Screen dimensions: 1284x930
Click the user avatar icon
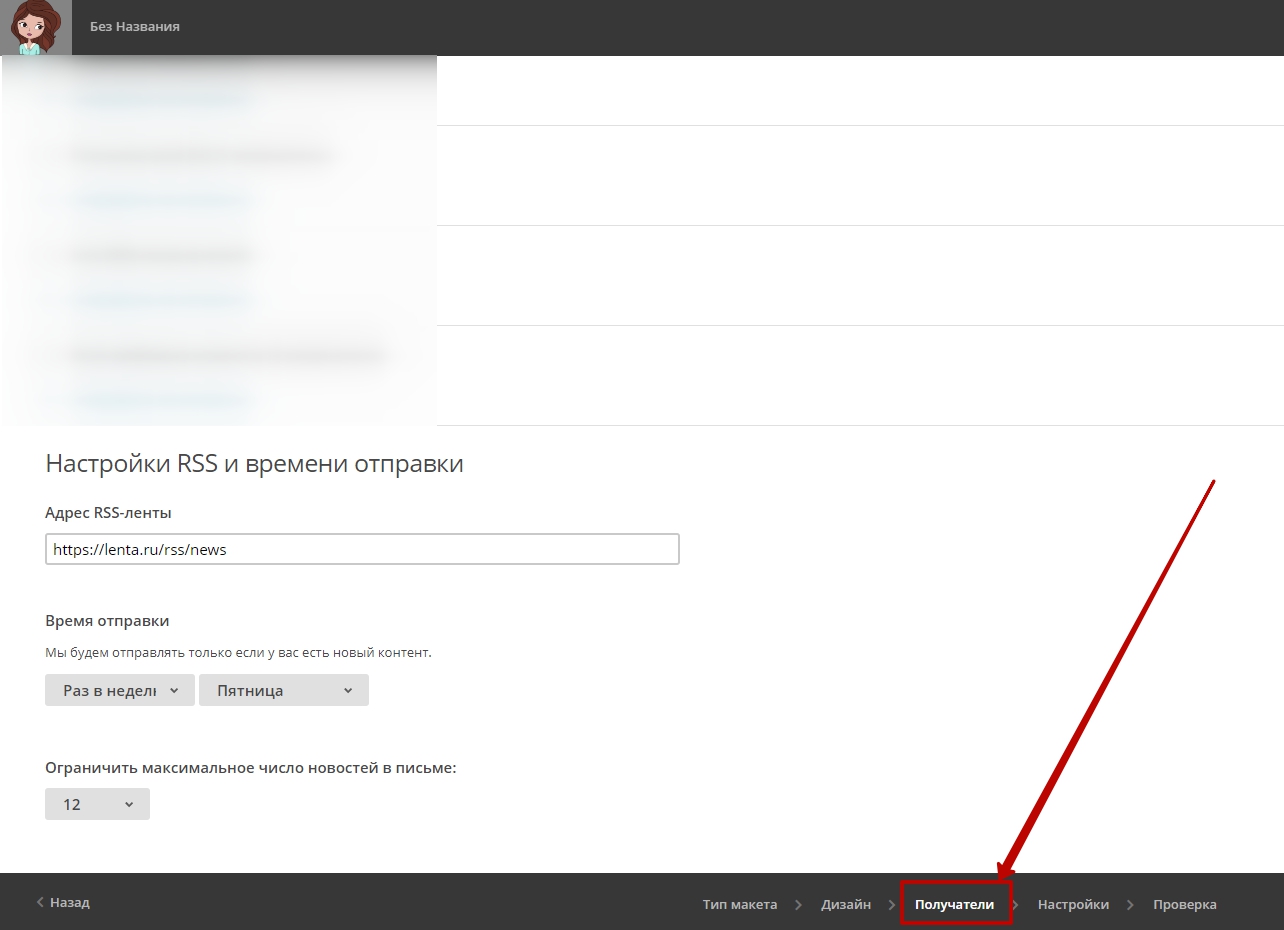pos(36,27)
